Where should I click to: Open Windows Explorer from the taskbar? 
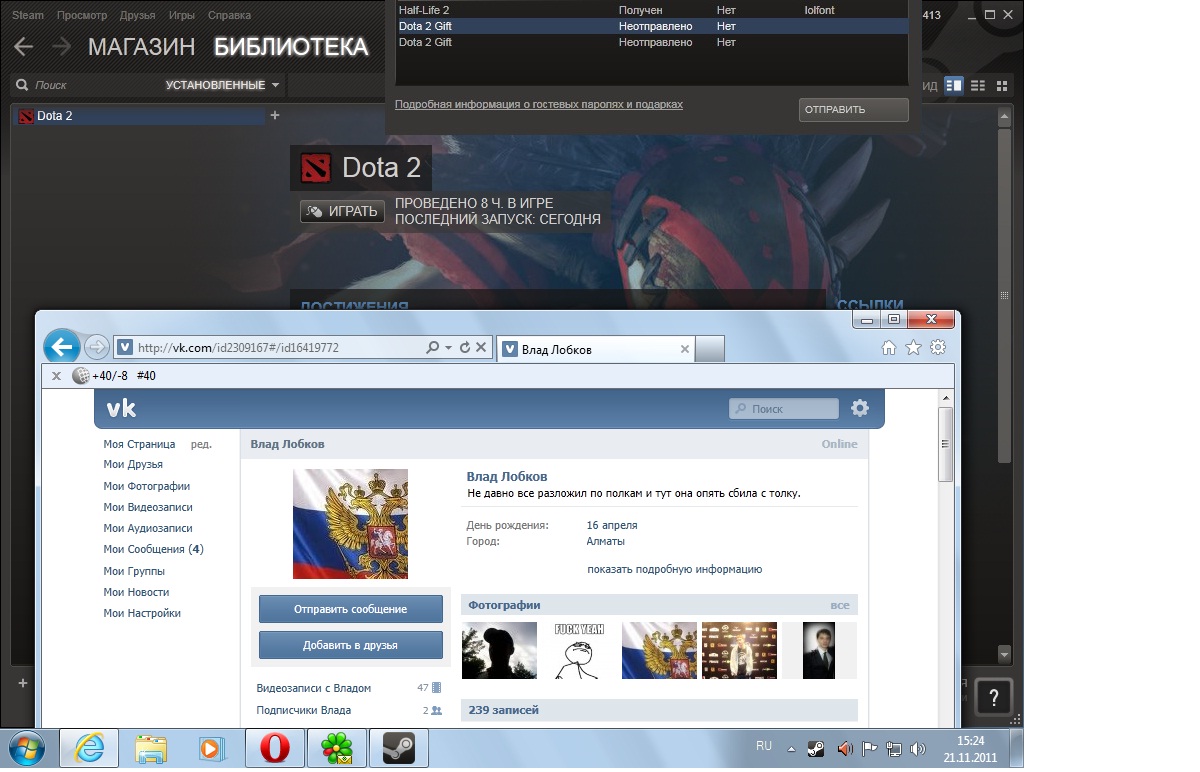[151, 747]
